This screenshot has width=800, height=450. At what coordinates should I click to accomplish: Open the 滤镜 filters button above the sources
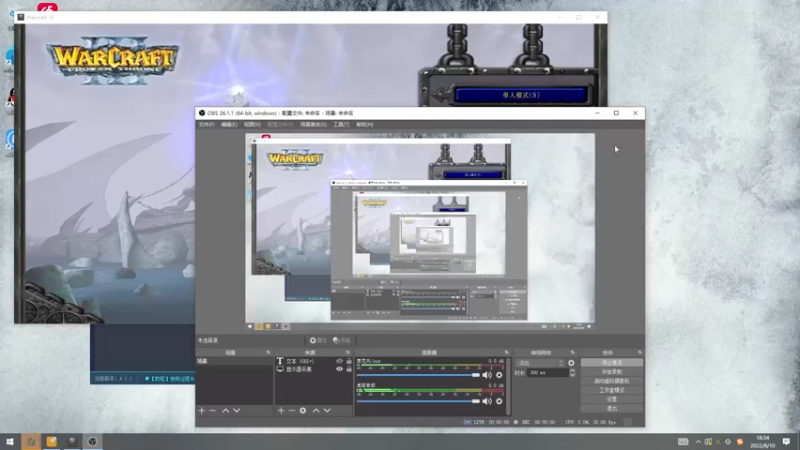(342, 340)
